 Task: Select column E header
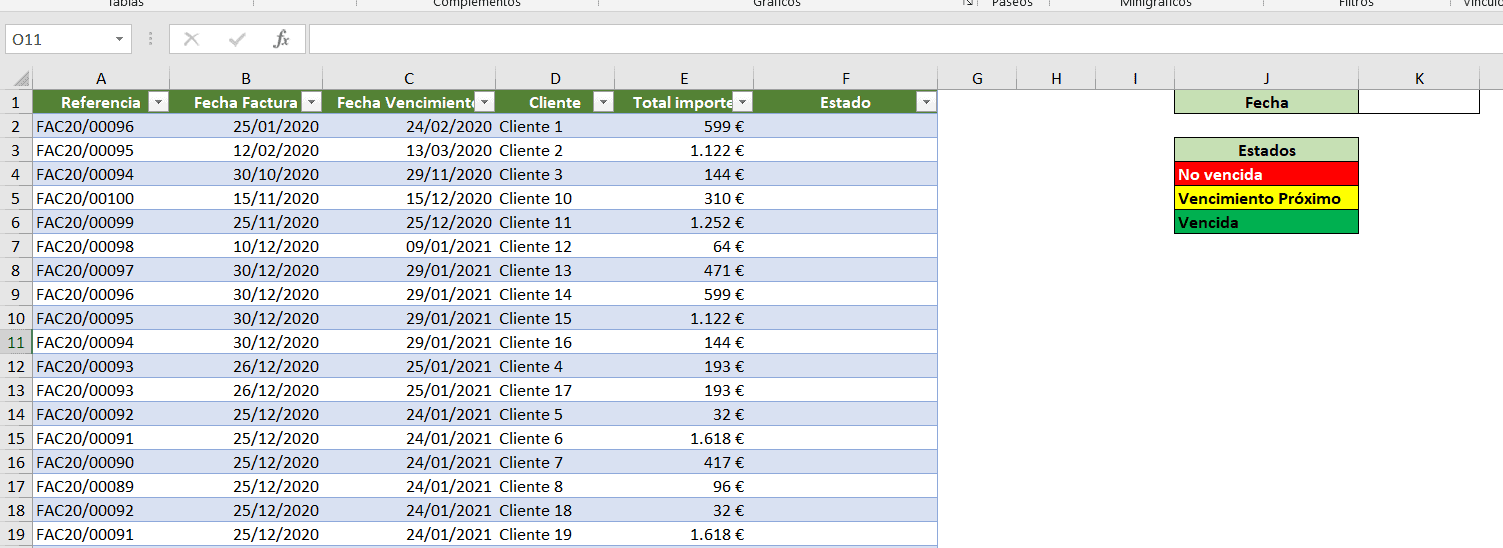(x=684, y=78)
